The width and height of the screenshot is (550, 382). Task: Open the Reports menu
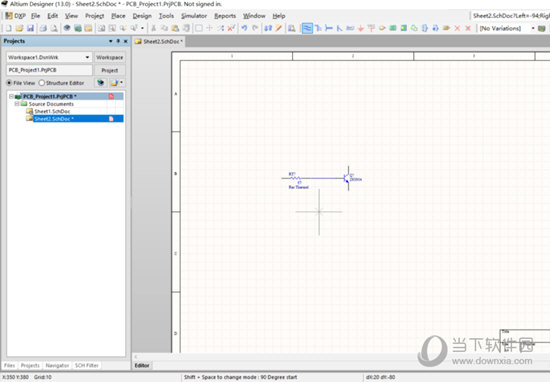[225, 16]
